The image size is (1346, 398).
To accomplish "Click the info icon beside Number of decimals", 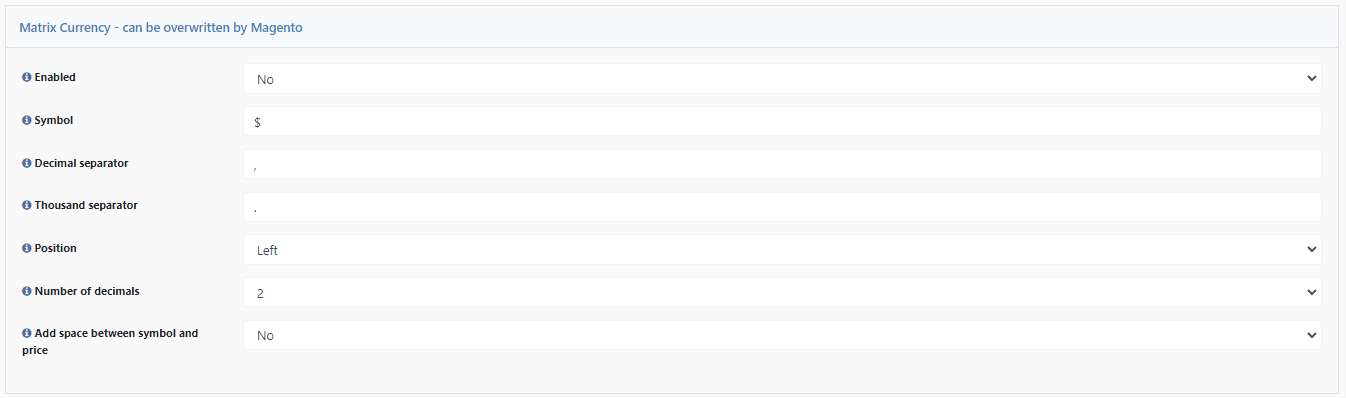I will tap(27, 291).
